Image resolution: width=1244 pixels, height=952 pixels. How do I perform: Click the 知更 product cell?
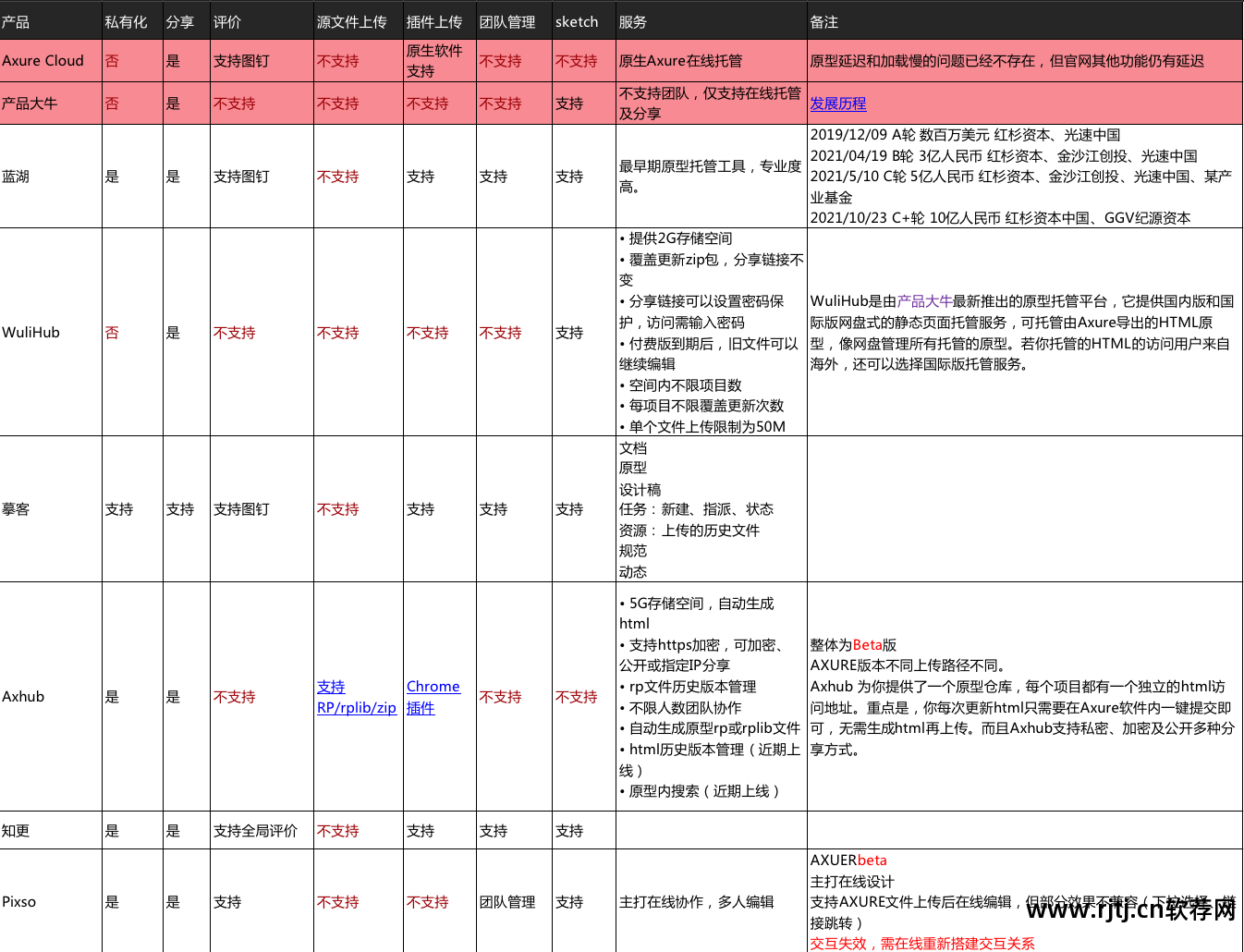(51, 831)
